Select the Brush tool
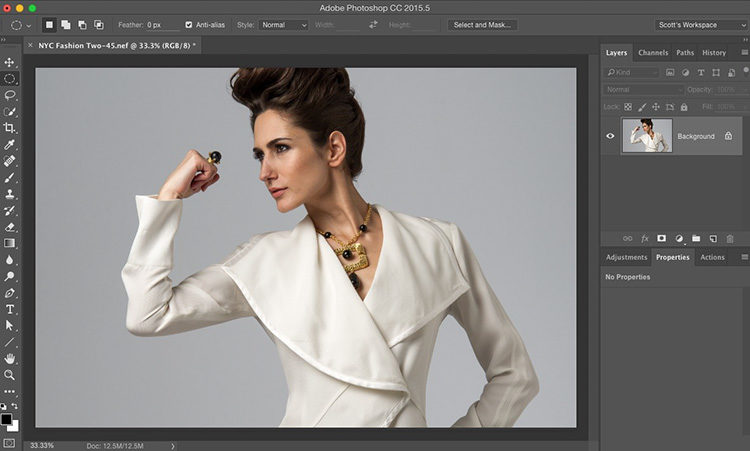This screenshot has height=451, width=750. point(9,177)
